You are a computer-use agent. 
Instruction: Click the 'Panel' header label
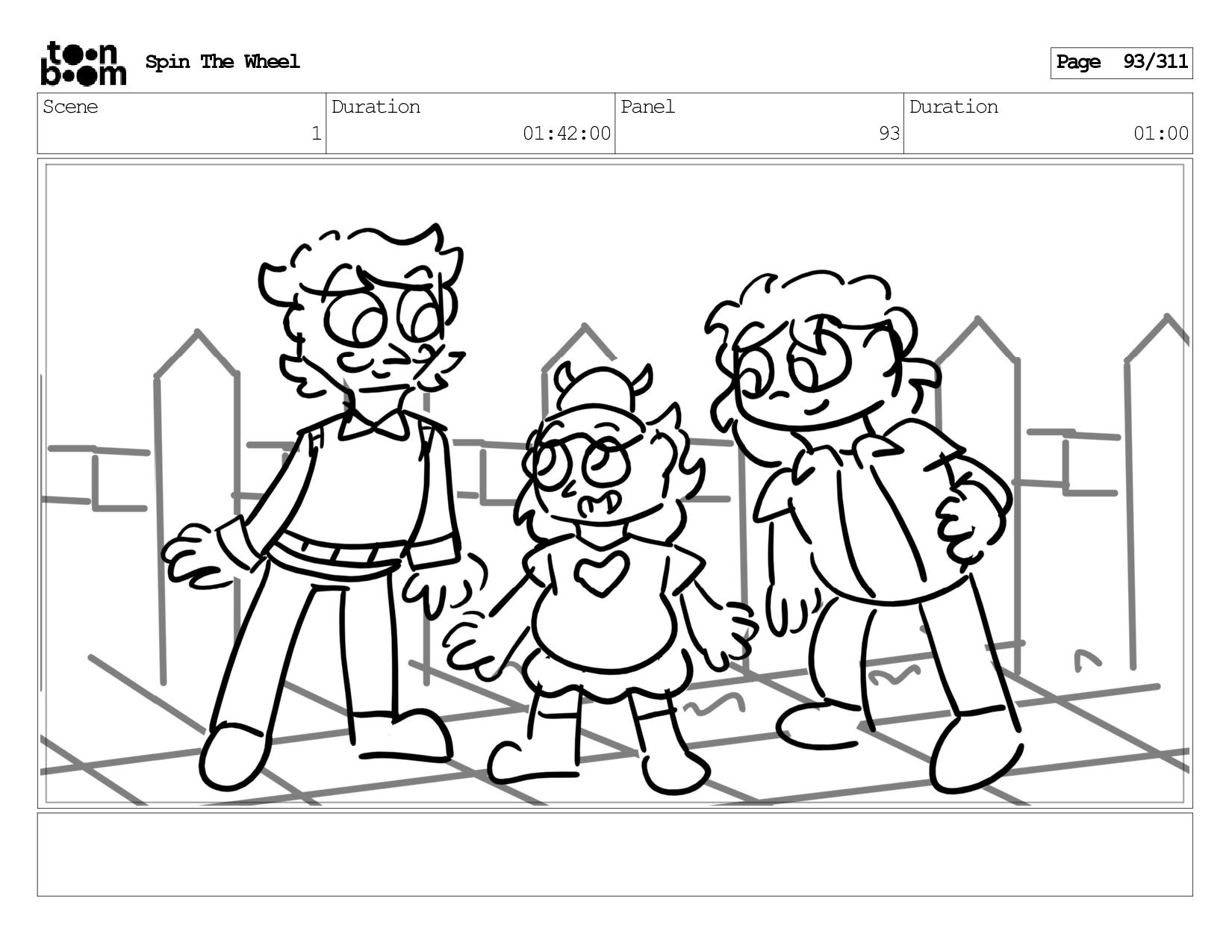click(x=647, y=107)
